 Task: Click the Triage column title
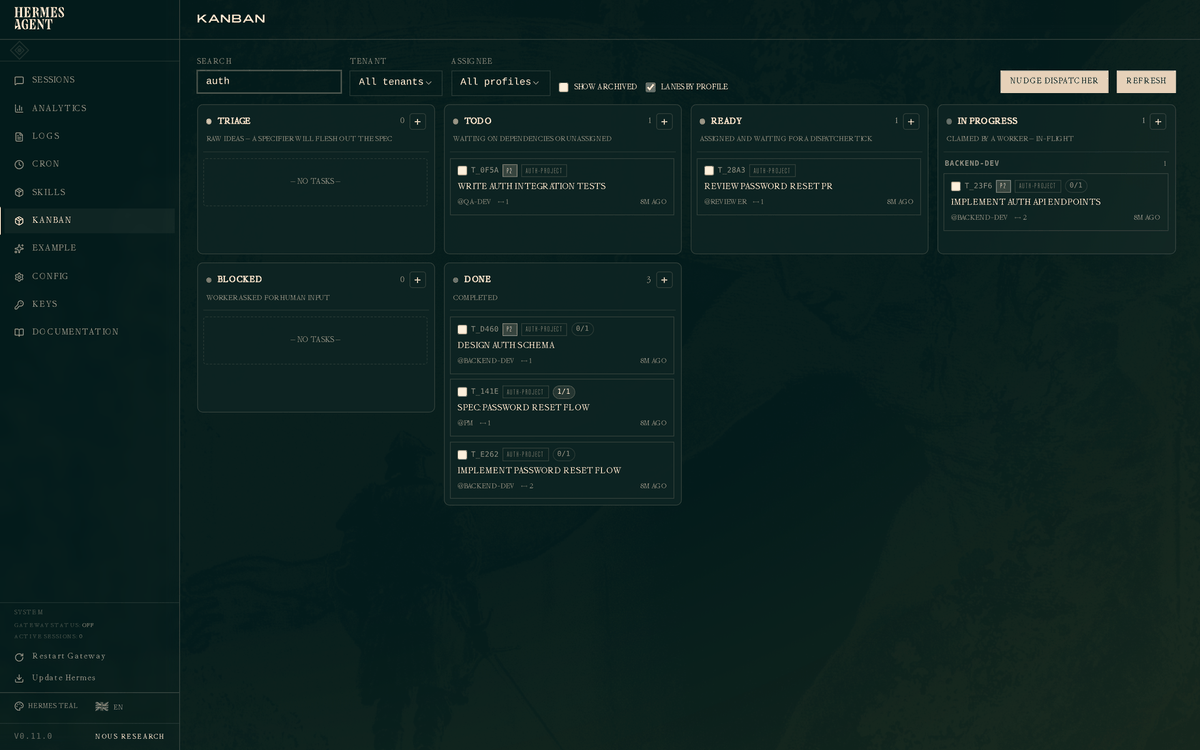coord(234,121)
